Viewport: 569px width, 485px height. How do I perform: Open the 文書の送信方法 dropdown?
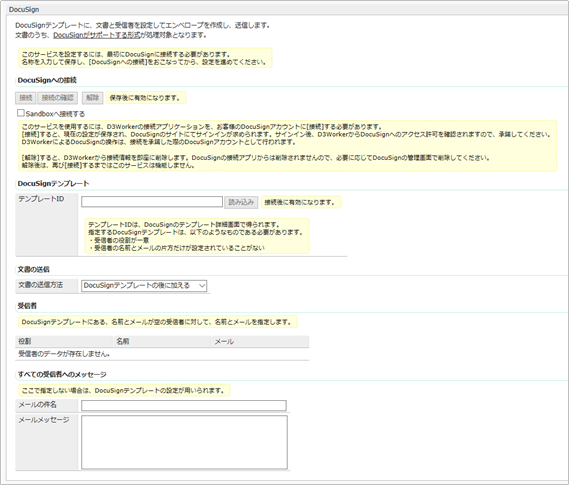[144, 286]
